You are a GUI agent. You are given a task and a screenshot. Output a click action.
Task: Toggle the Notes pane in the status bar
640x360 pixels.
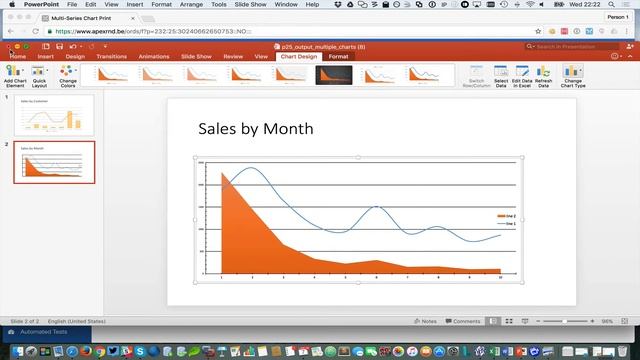point(425,321)
